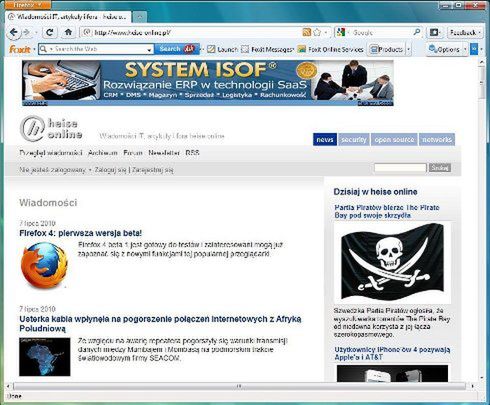Click the horizontal scrollbar thumb
The width and height of the screenshot is (490, 405).
[x=239, y=386]
